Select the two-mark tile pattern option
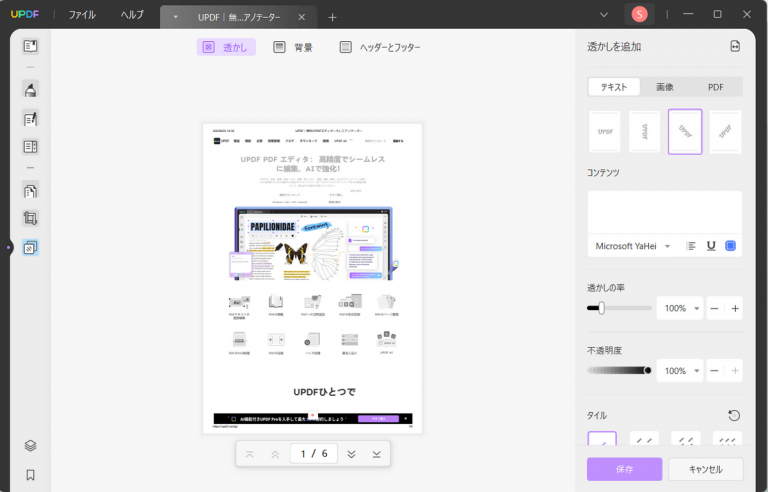The height and width of the screenshot is (492, 768). coord(644,438)
